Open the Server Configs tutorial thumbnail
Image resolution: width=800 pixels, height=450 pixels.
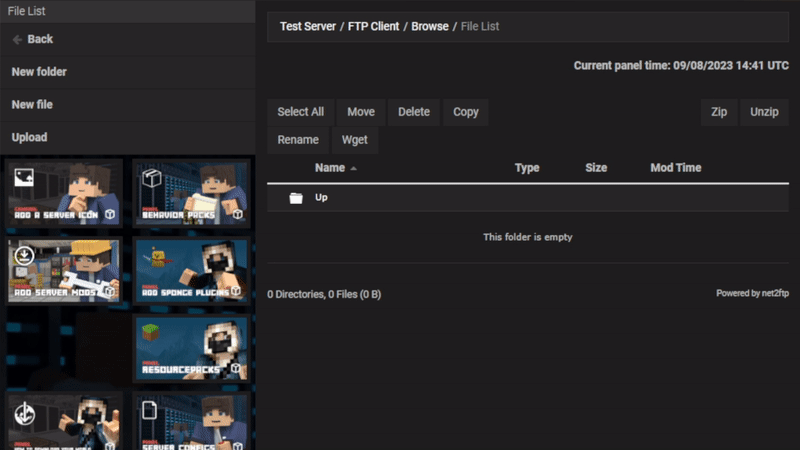[190, 422]
